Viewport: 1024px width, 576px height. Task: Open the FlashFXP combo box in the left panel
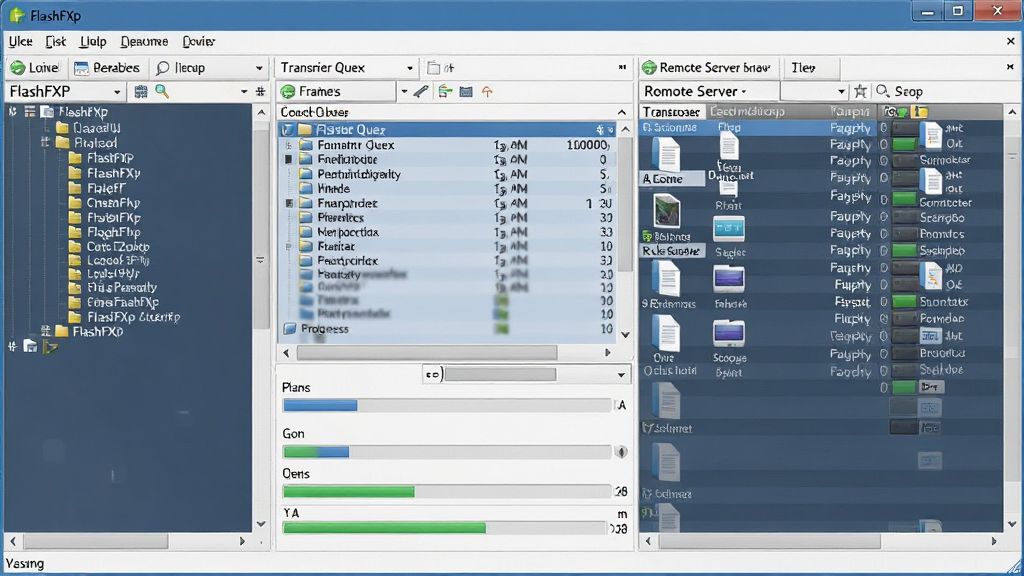tap(64, 91)
